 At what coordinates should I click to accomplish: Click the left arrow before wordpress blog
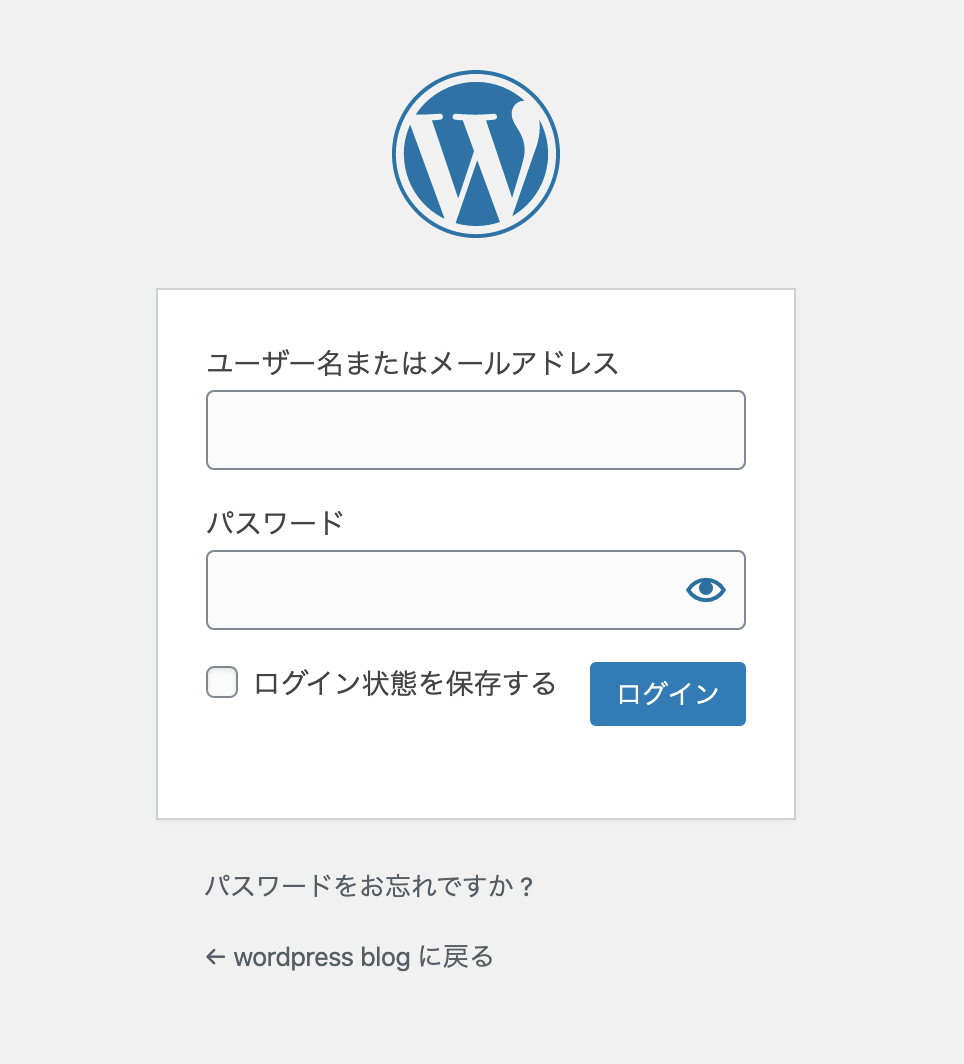click(x=215, y=957)
